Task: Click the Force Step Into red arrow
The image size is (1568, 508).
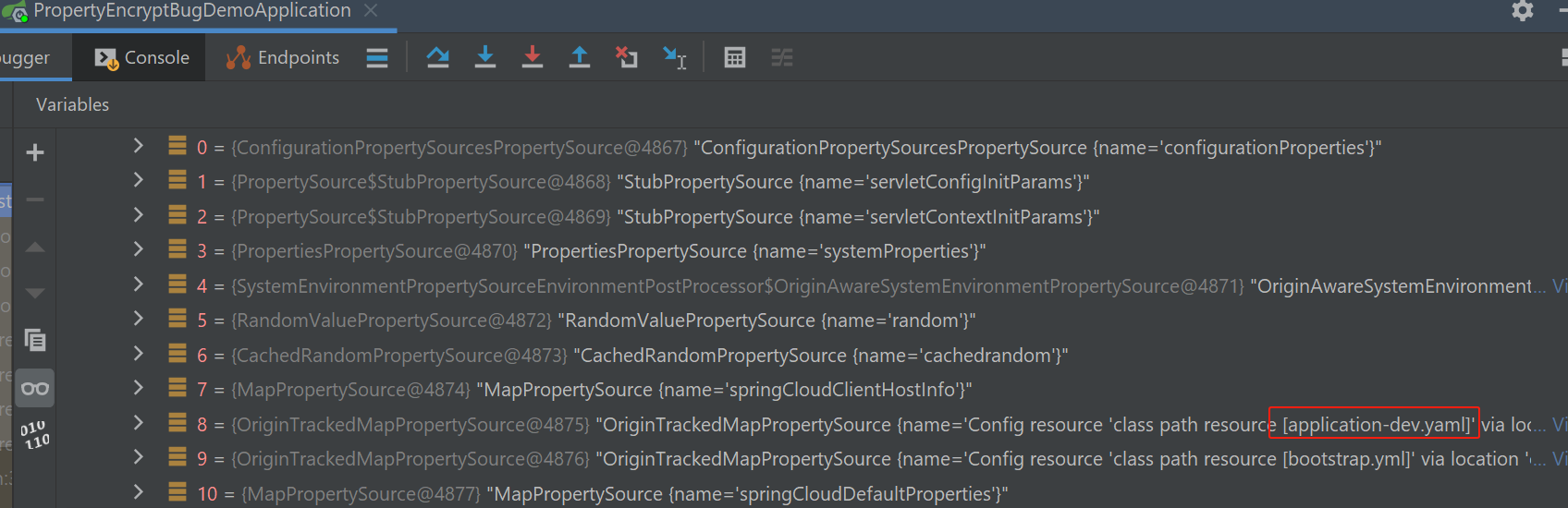Action: coord(533,57)
